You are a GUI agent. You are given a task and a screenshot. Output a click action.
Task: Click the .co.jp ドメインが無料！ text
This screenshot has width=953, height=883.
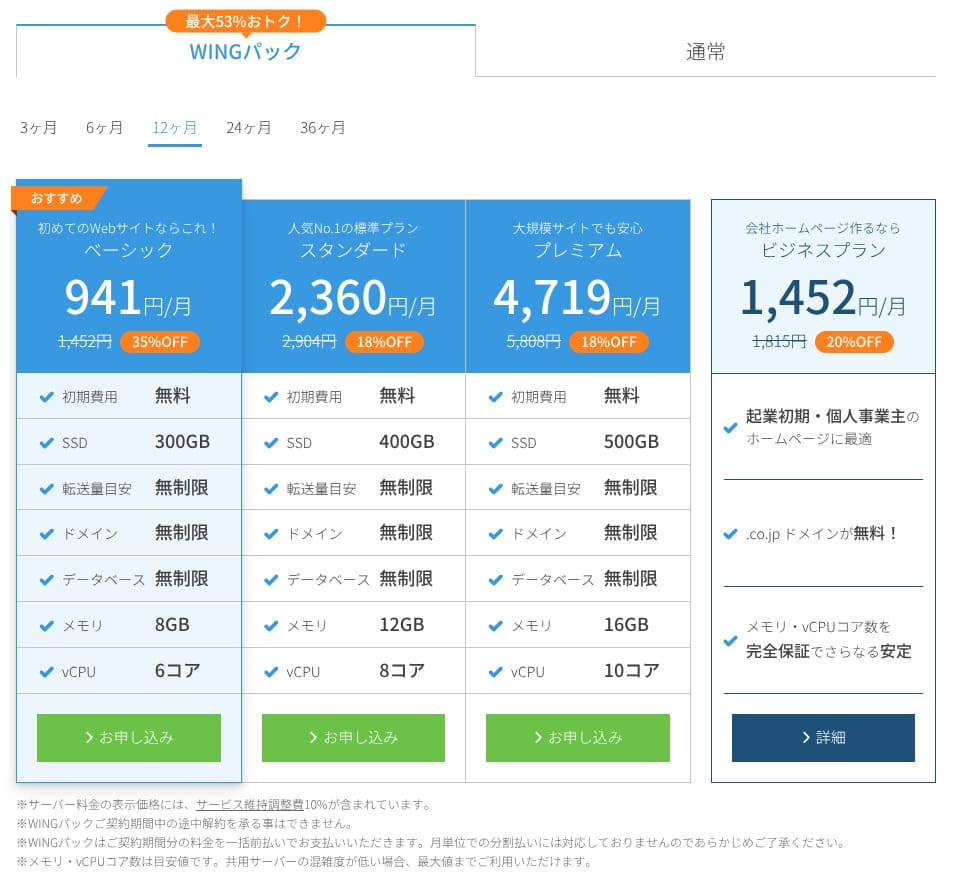(822, 534)
